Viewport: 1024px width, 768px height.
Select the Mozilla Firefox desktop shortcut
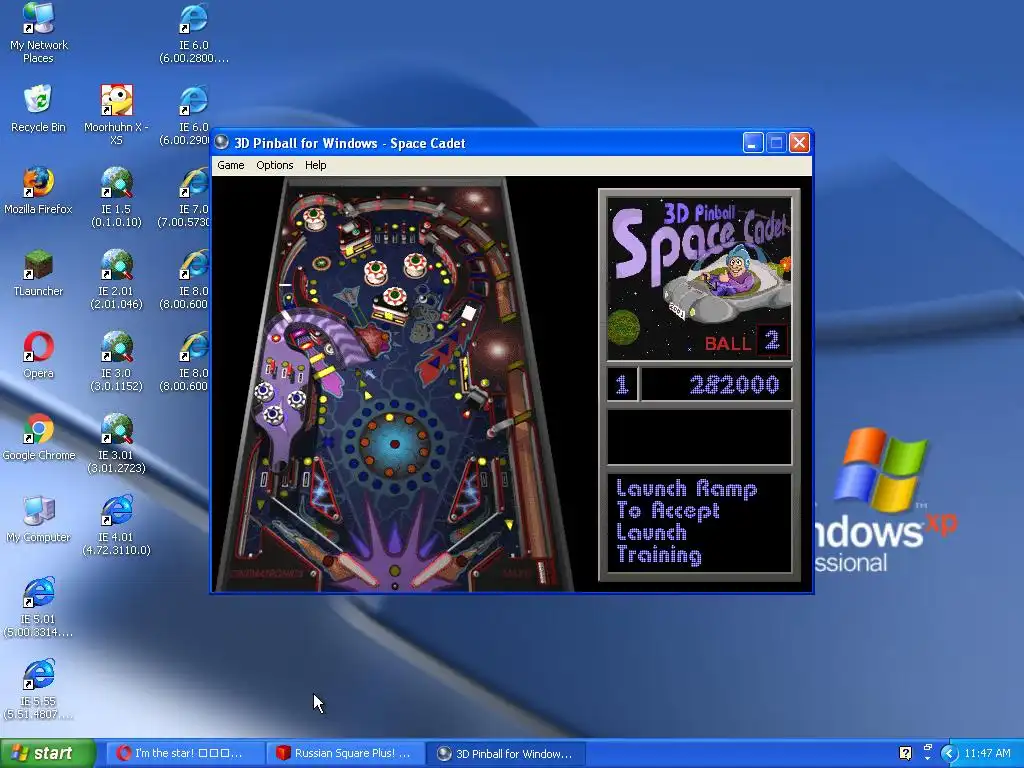coord(39,191)
